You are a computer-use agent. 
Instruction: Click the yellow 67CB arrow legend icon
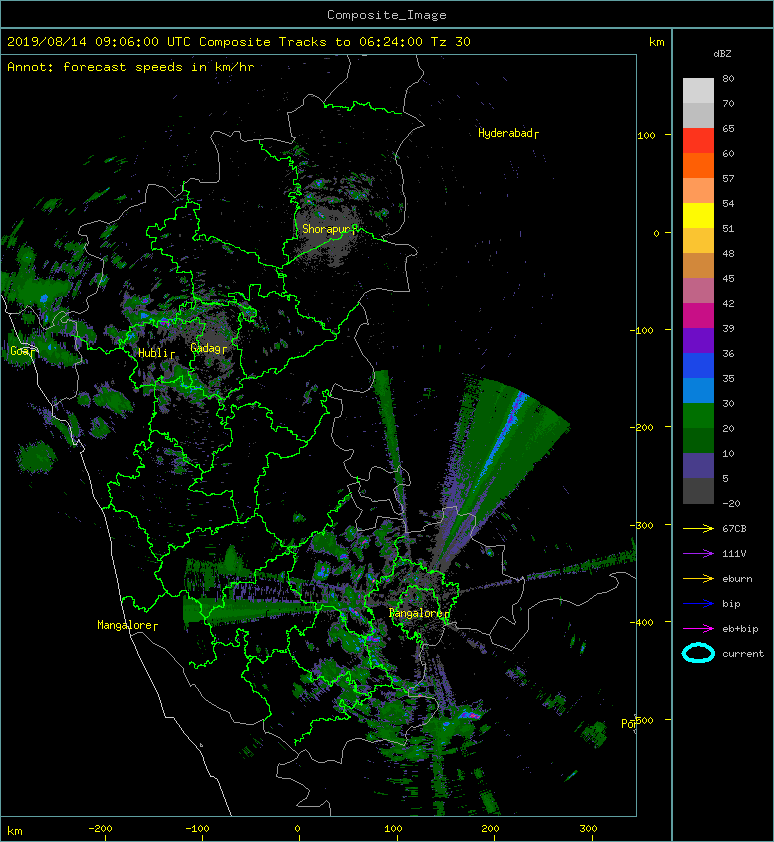click(x=698, y=528)
